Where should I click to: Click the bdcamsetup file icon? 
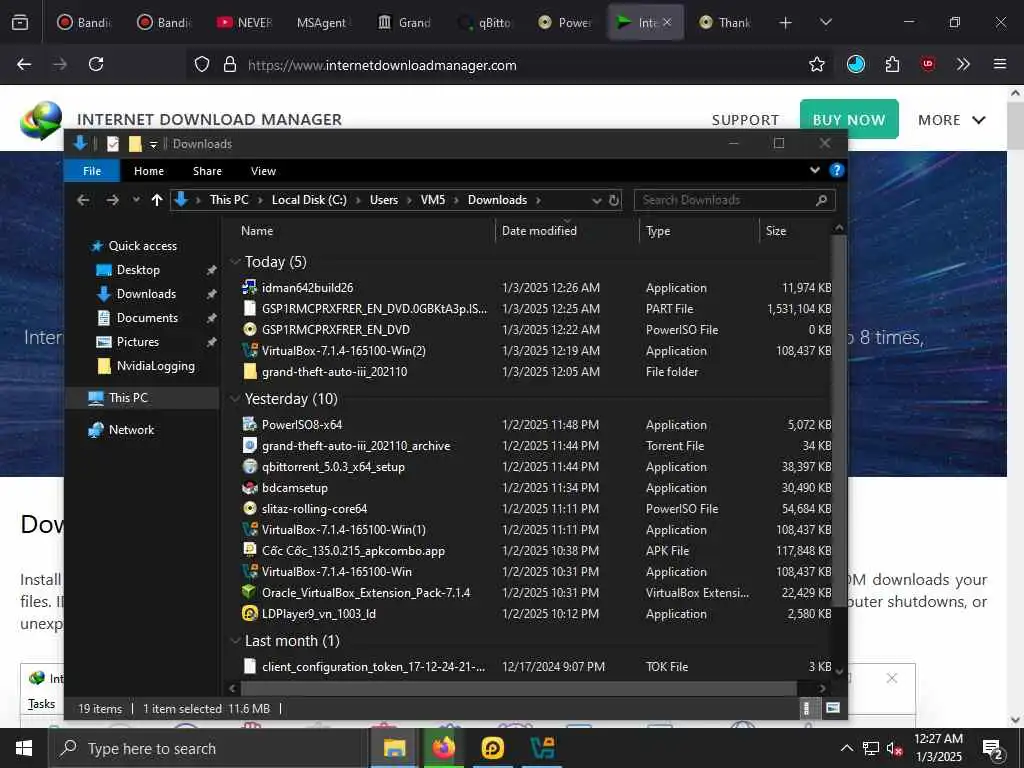coord(249,487)
